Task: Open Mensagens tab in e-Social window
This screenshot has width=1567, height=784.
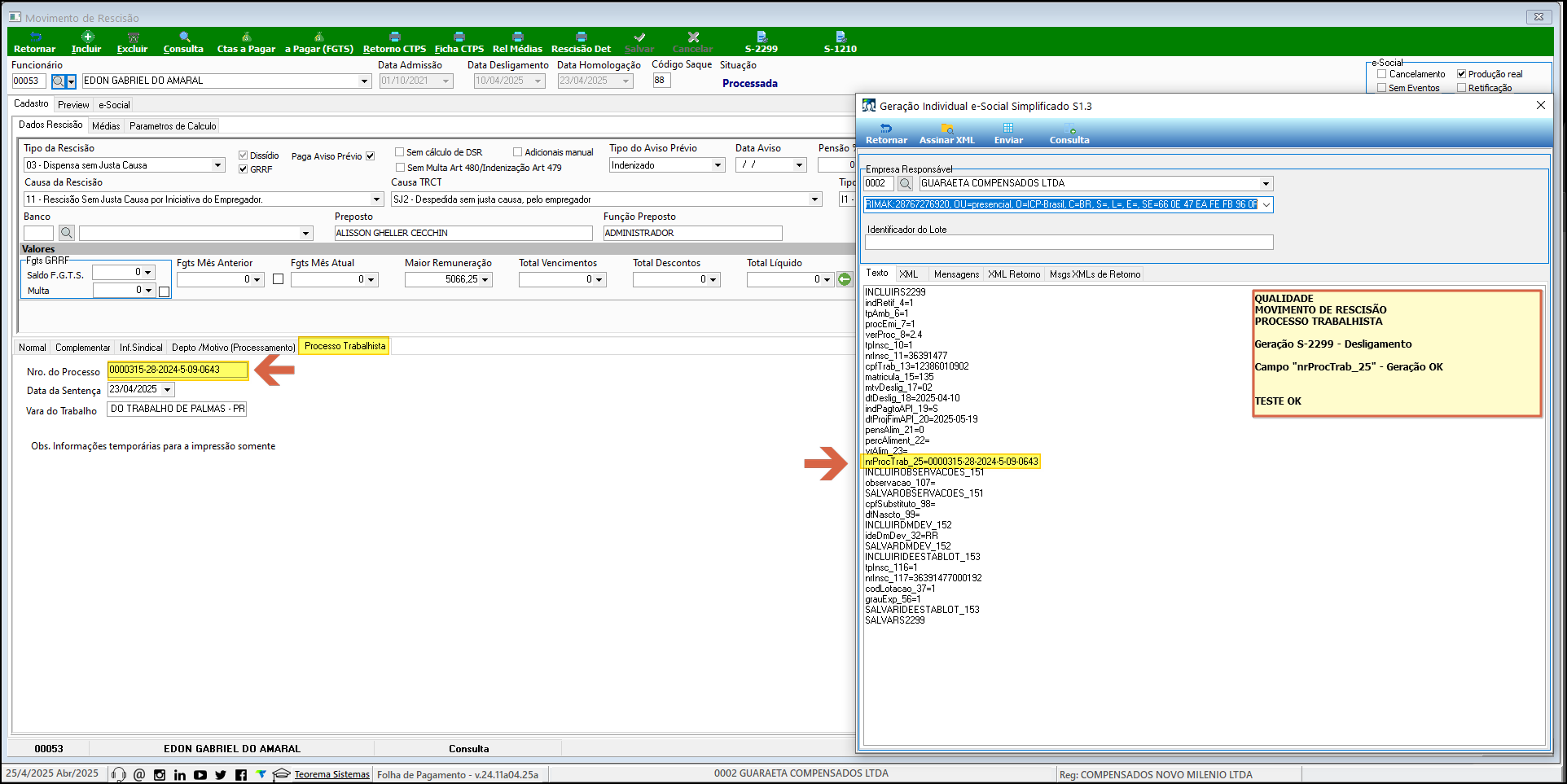Action: 956,274
